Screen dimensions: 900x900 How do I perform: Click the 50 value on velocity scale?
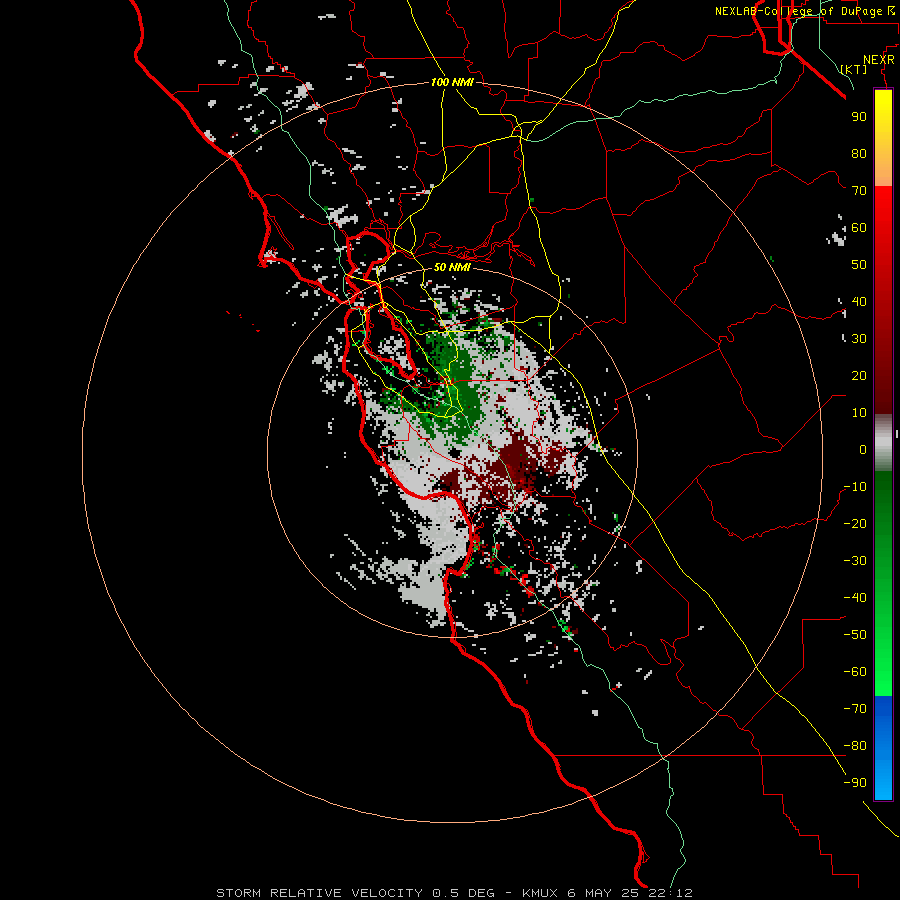pyautogui.click(x=859, y=265)
